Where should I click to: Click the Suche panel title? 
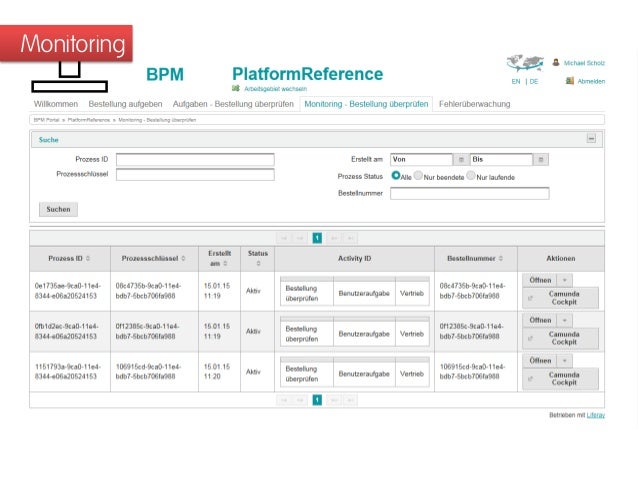click(x=48, y=140)
